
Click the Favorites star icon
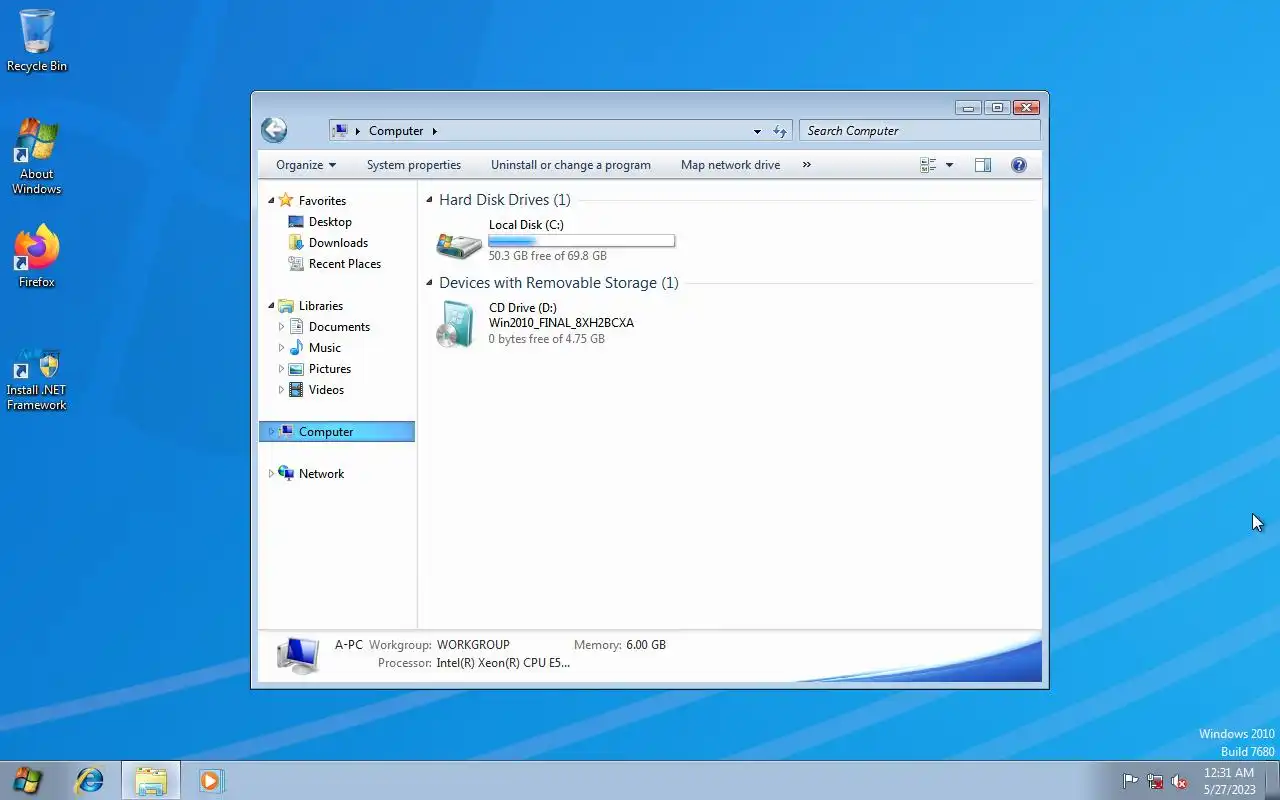(286, 200)
